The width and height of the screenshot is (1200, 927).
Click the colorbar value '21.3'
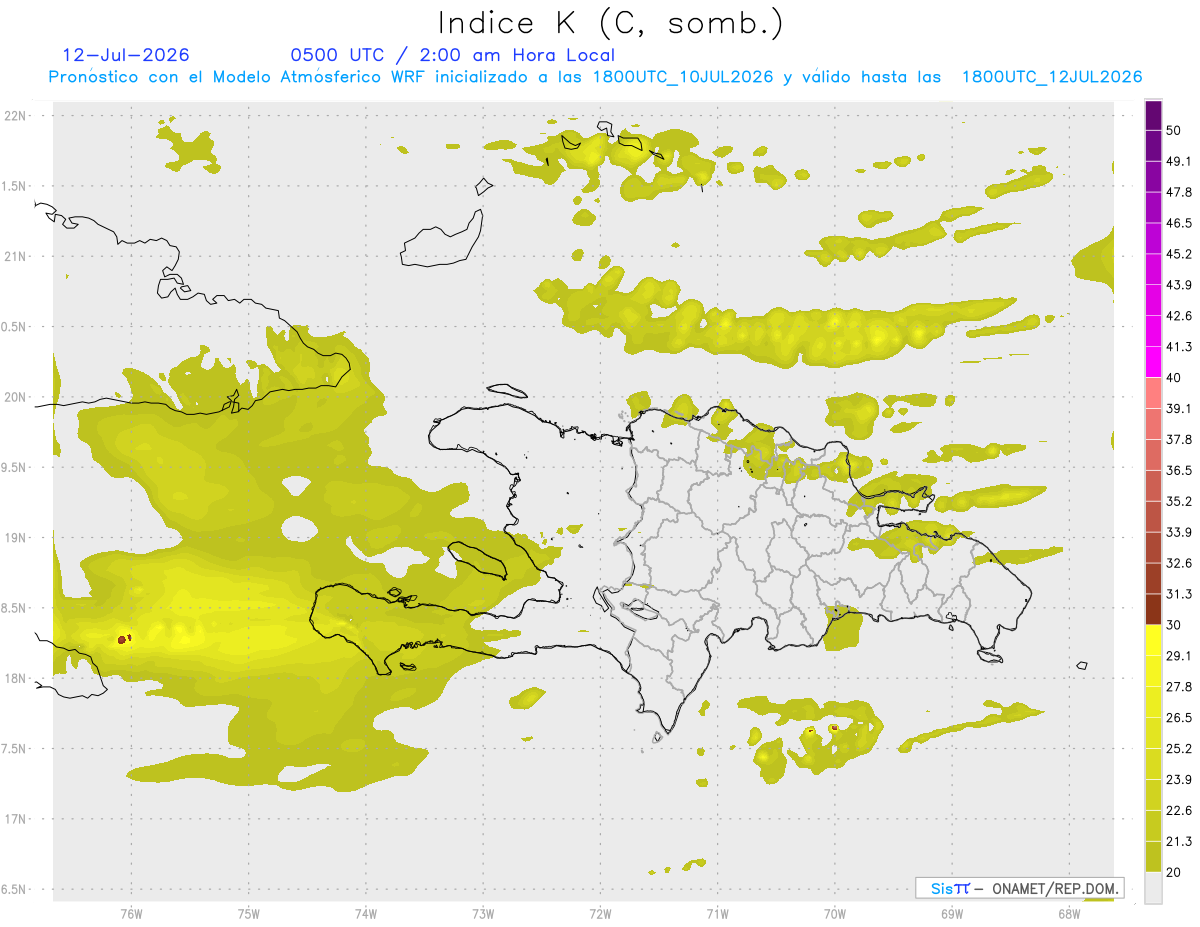click(x=1179, y=842)
